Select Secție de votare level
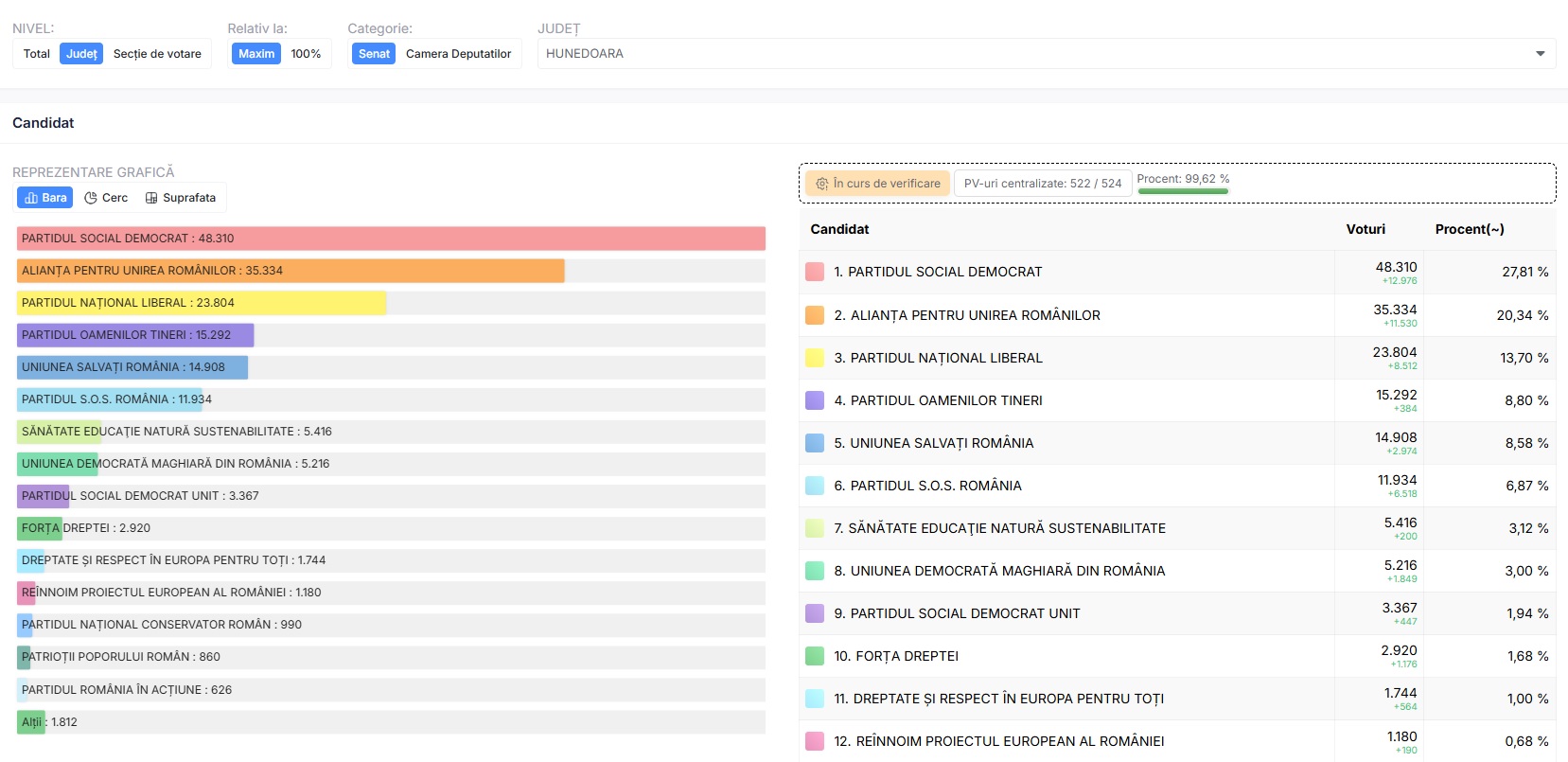The width and height of the screenshot is (1568, 762). 157,54
